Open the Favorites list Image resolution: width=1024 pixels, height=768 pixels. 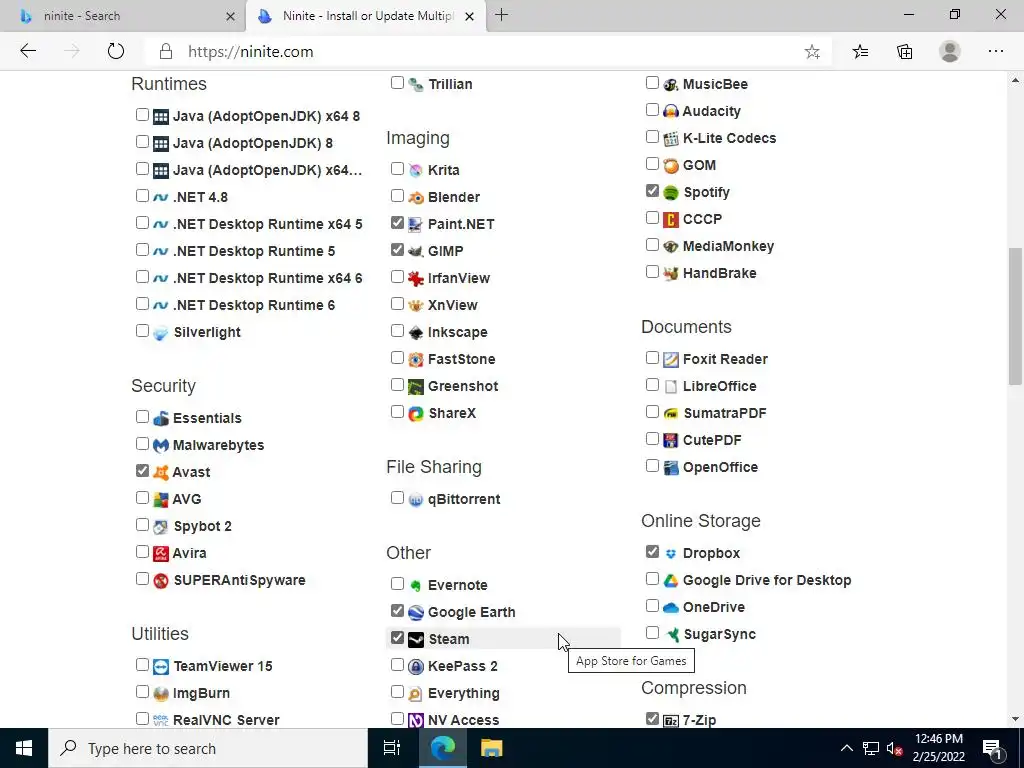tap(861, 52)
